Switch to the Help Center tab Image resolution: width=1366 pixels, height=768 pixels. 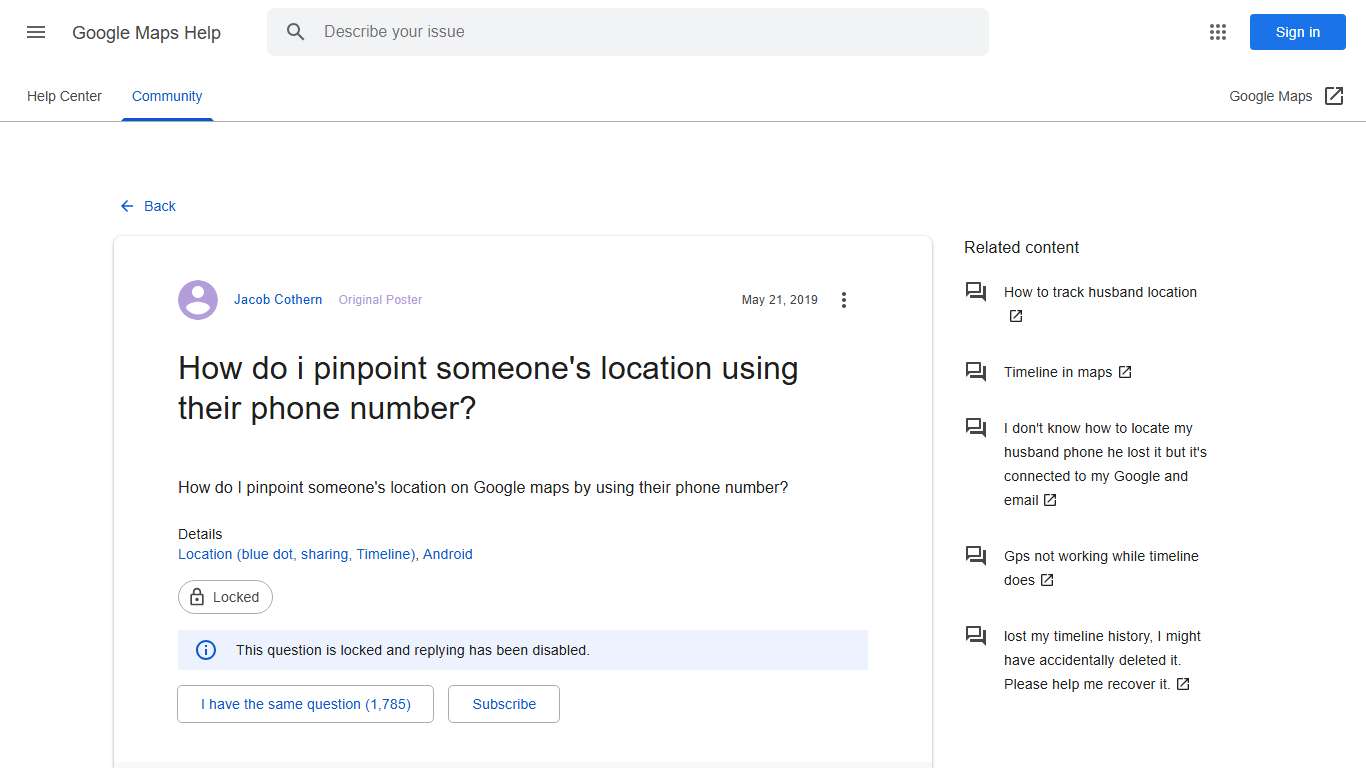pos(64,96)
